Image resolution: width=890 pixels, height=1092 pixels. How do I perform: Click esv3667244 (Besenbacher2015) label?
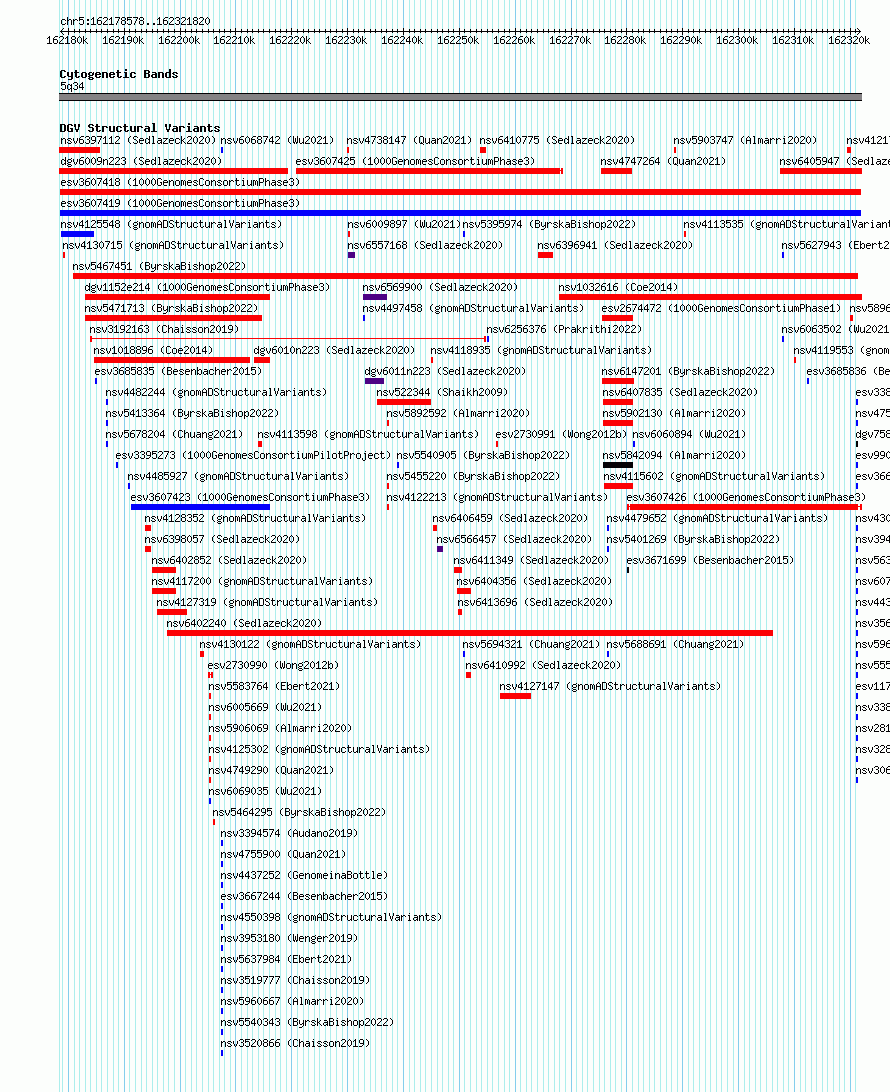[x=304, y=896]
